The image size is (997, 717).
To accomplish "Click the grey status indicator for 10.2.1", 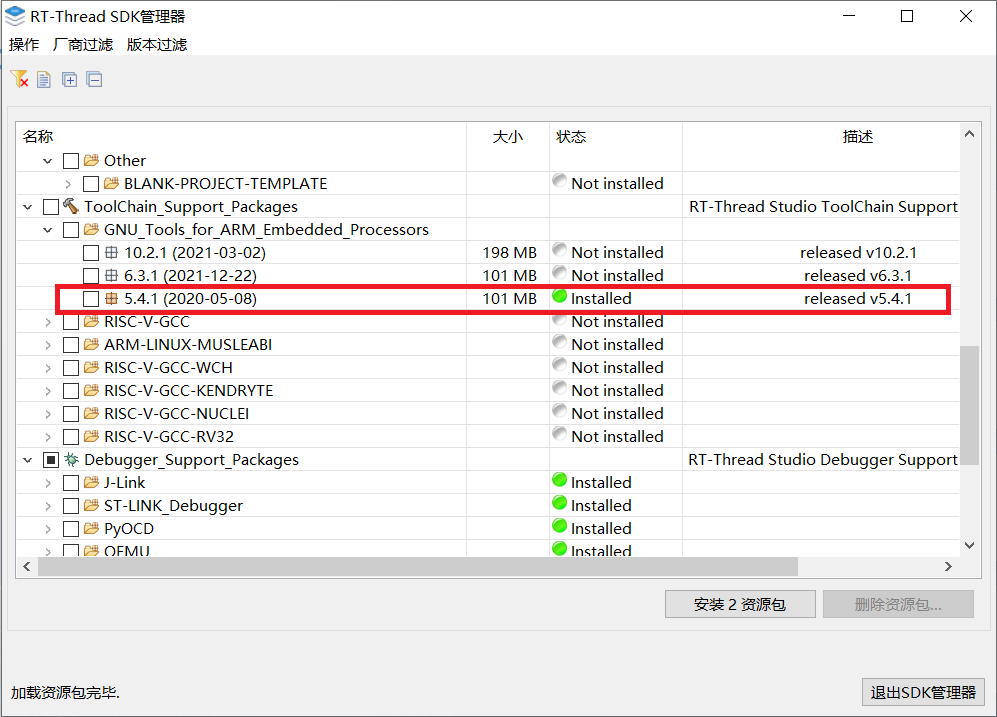I will click(560, 250).
